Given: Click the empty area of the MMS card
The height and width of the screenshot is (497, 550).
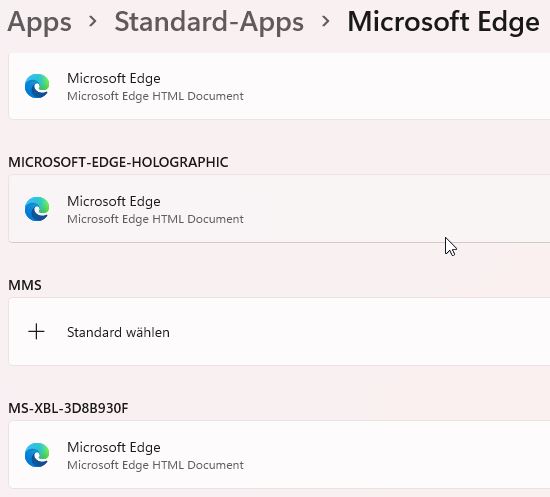Looking at the screenshot, I should point(351,332).
